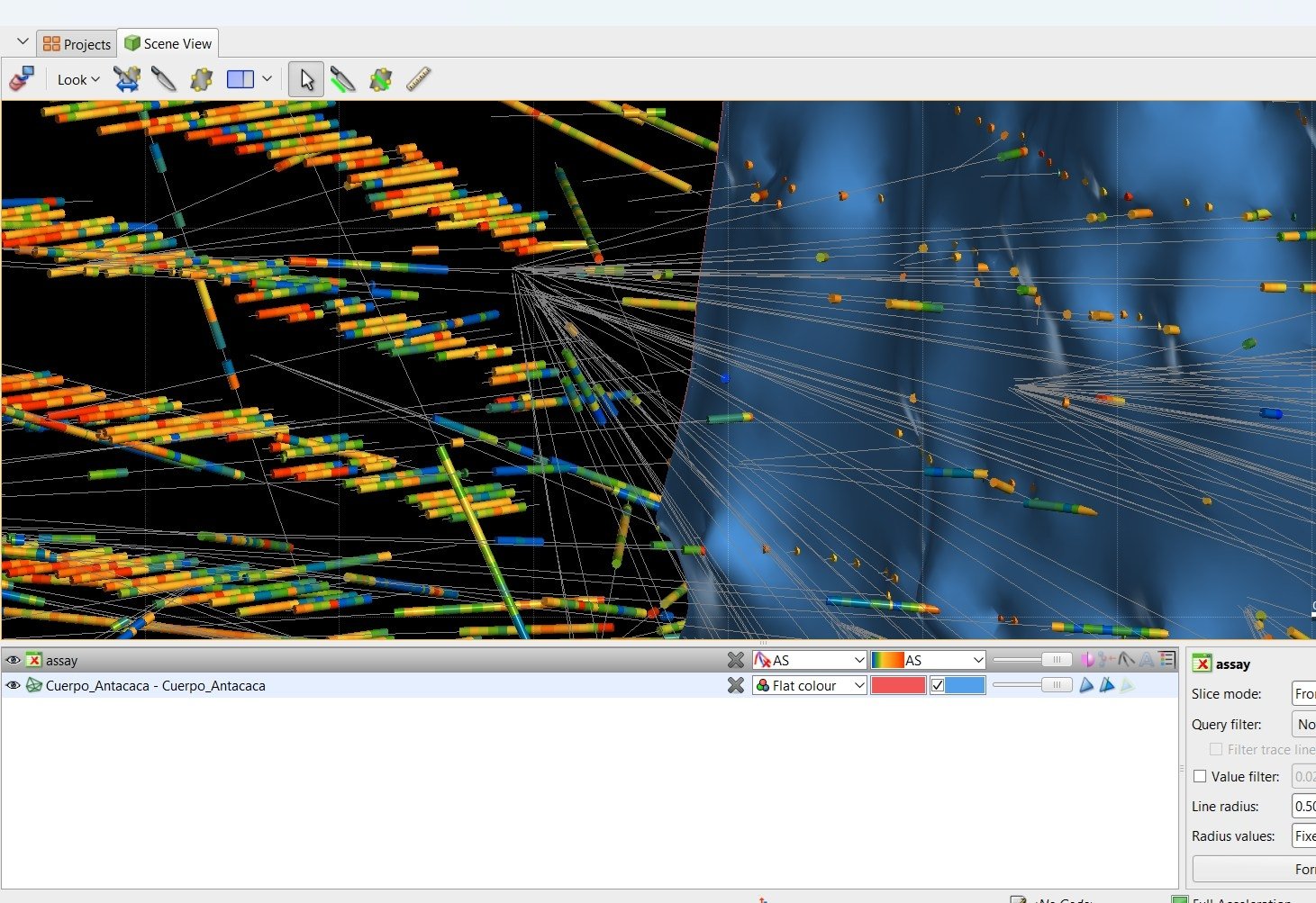The height and width of the screenshot is (903, 1316).
Task: Open the viewport layout dropdown arrow
Action: pos(268,79)
